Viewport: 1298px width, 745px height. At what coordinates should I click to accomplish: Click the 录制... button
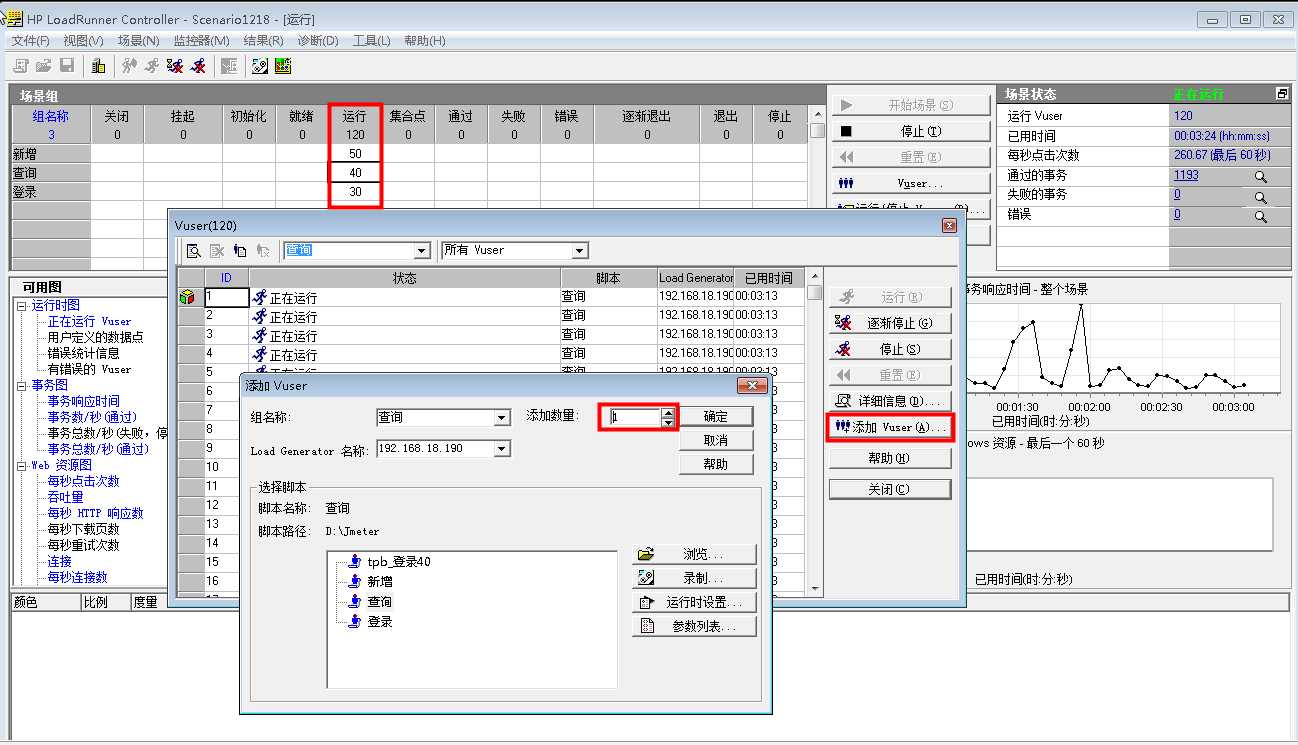click(x=694, y=578)
